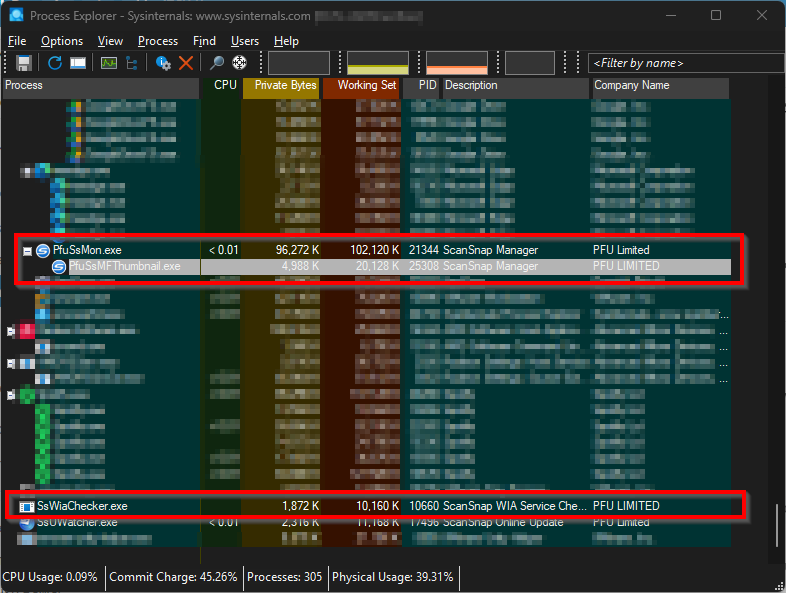The height and width of the screenshot is (593, 786).
Task: Click the 4,988 K private bytes value
Action: 300,266
